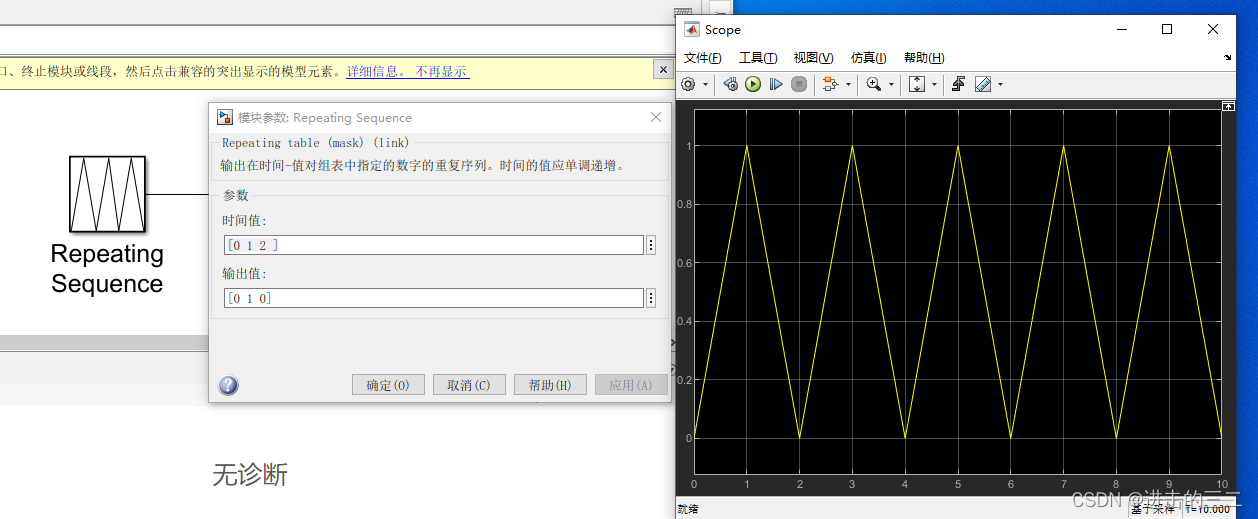This screenshot has height=519, width=1258.
Task: Open the options menu beside 时间值 field
Action: [651, 245]
